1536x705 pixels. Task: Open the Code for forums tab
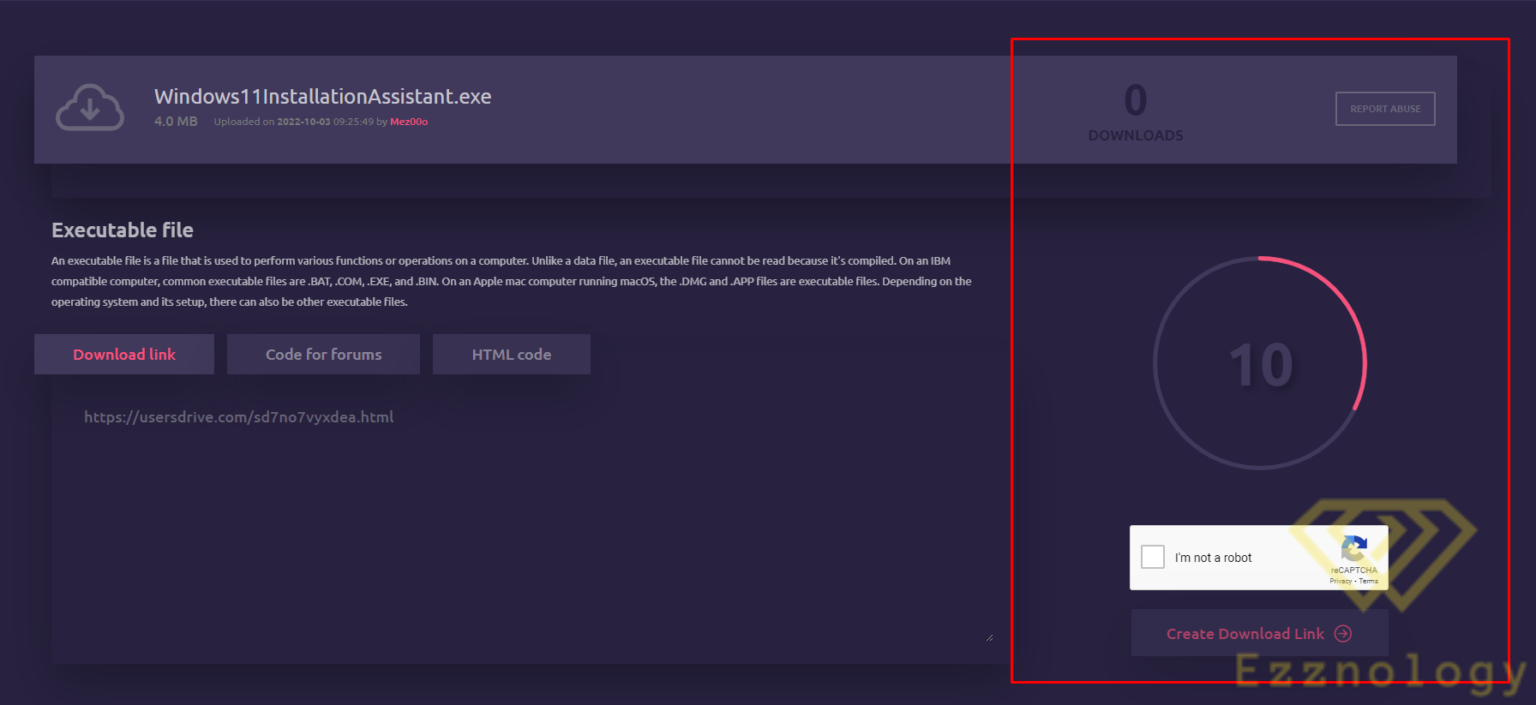point(323,354)
